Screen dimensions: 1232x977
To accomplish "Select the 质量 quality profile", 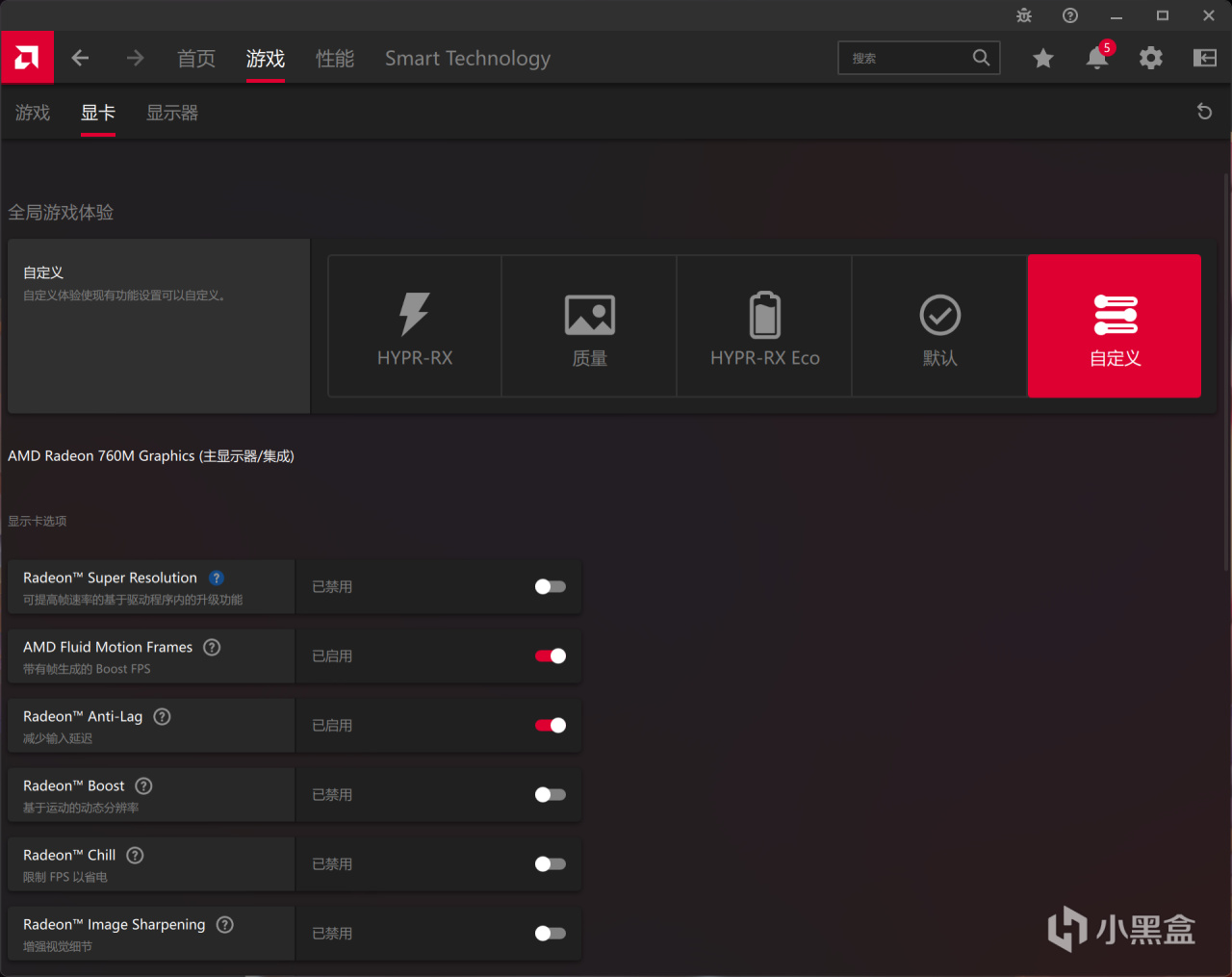I will (x=589, y=326).
